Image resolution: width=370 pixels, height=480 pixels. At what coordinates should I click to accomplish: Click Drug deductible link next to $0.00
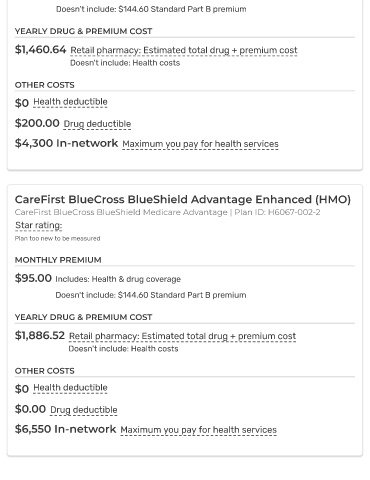click(x=84, y=410)
